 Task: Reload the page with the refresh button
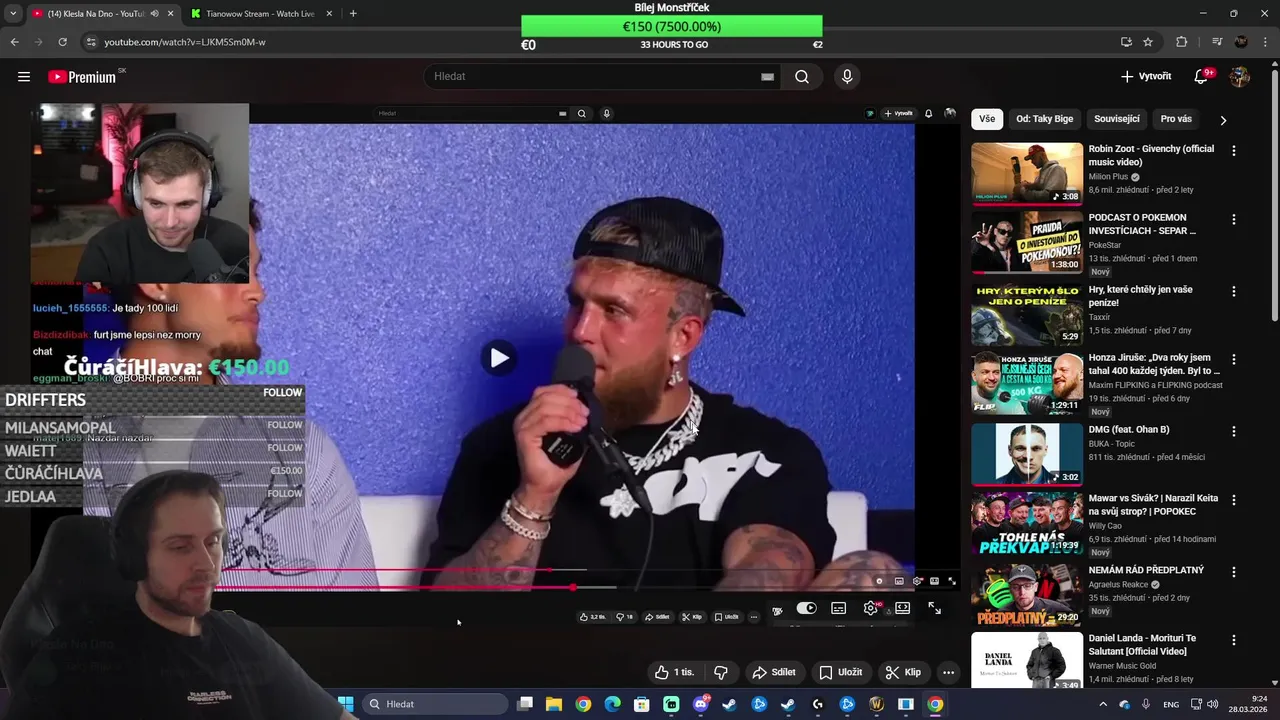pyautogui.click(x=62, y=42)
